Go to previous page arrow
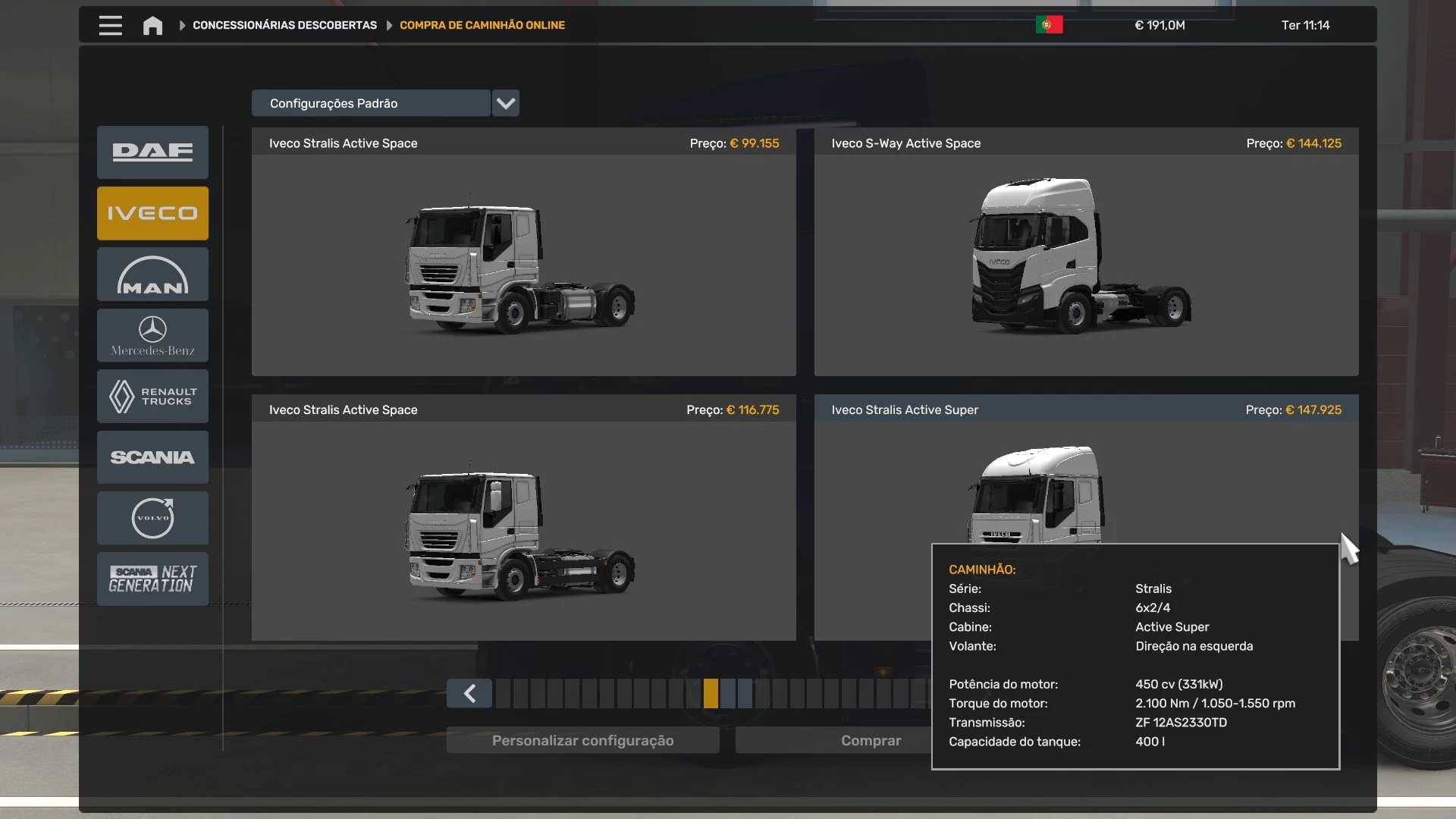The height and width of the screenshot is (819, 1456). coord(469,693)
